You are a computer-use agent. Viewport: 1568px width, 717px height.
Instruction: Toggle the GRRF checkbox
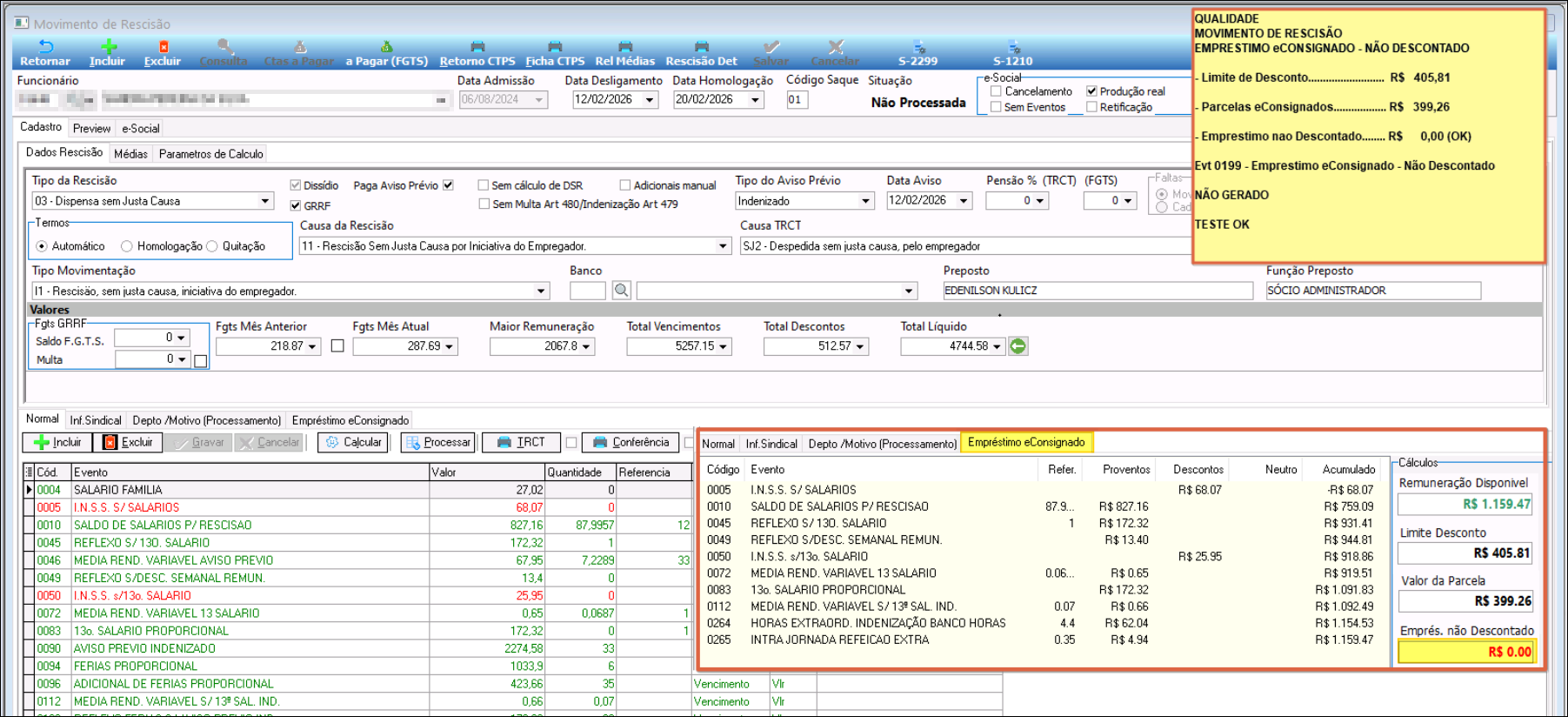tap(296, 206)
